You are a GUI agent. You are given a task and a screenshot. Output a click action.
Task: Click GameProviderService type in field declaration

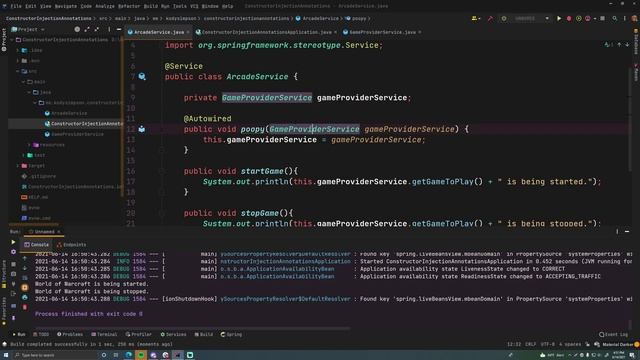pyautogui.click(x=267, y=98)
